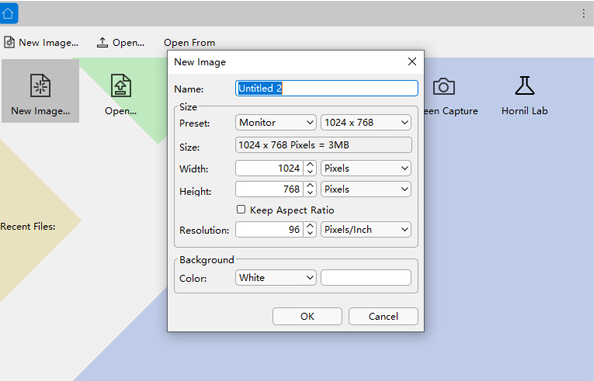Image resolution: width=594 pixels, height=381 pixels.
Task: Click the Cancel button
Action: [383, 316]
